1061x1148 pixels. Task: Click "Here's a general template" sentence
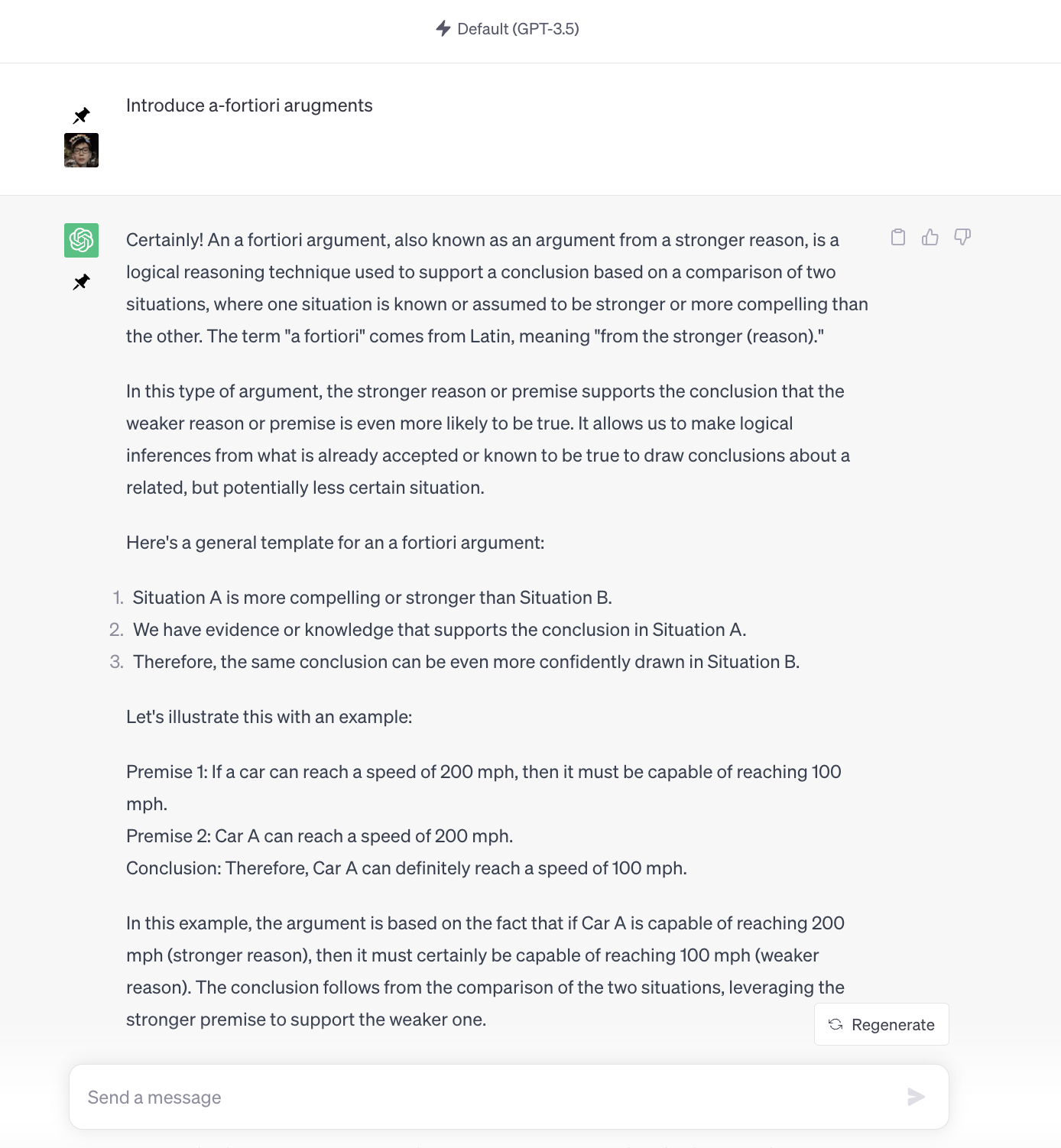(336, 543)
